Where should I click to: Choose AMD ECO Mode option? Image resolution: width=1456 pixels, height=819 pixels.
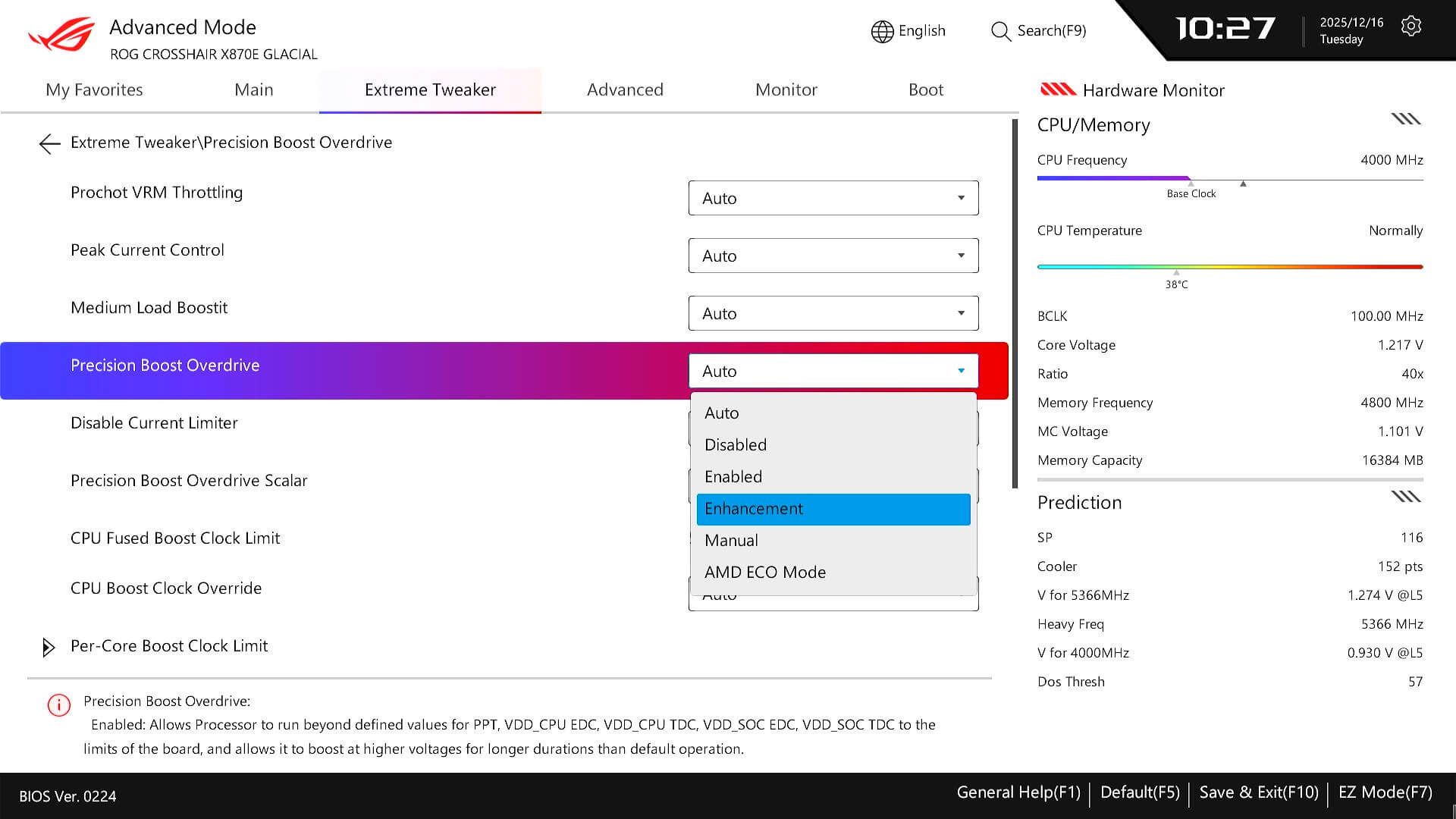tap(764, 573)
